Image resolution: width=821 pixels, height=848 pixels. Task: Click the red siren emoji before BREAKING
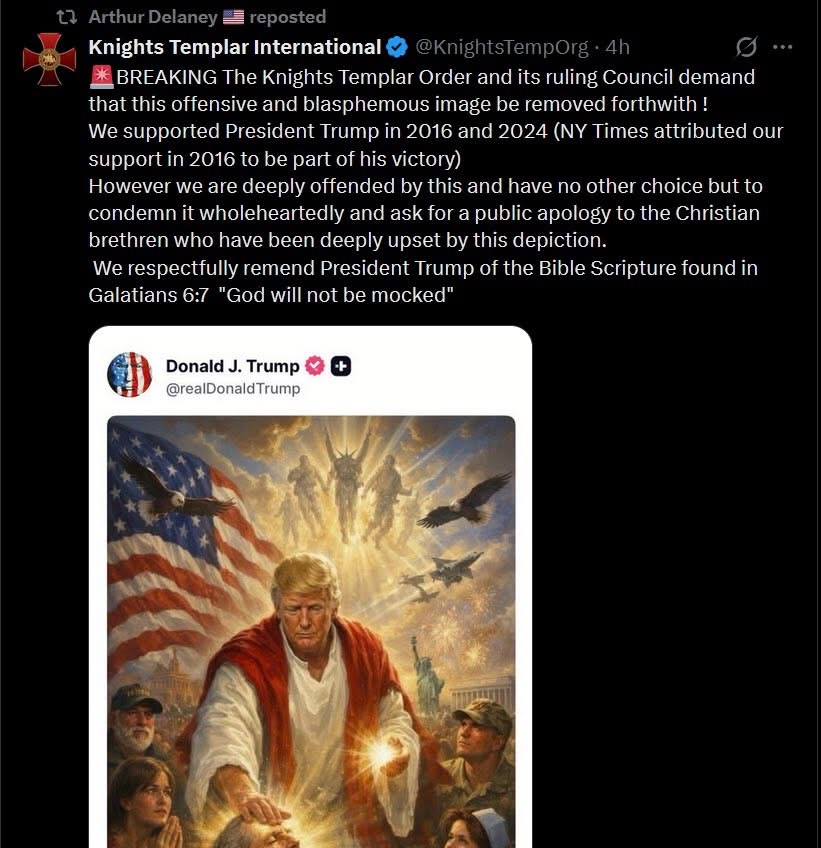pyautogui.click(x=101, y=77)
